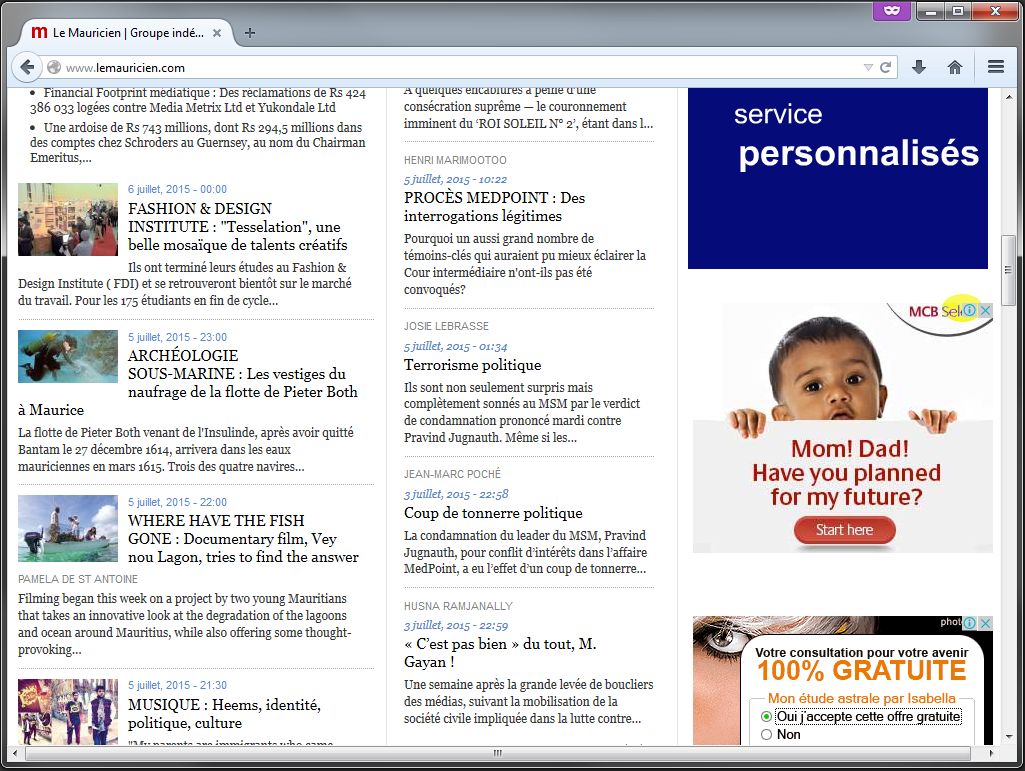The image size is (1025, 771).
Task: Open AdChoices info on MCB ad
Action: pos(970,311)
